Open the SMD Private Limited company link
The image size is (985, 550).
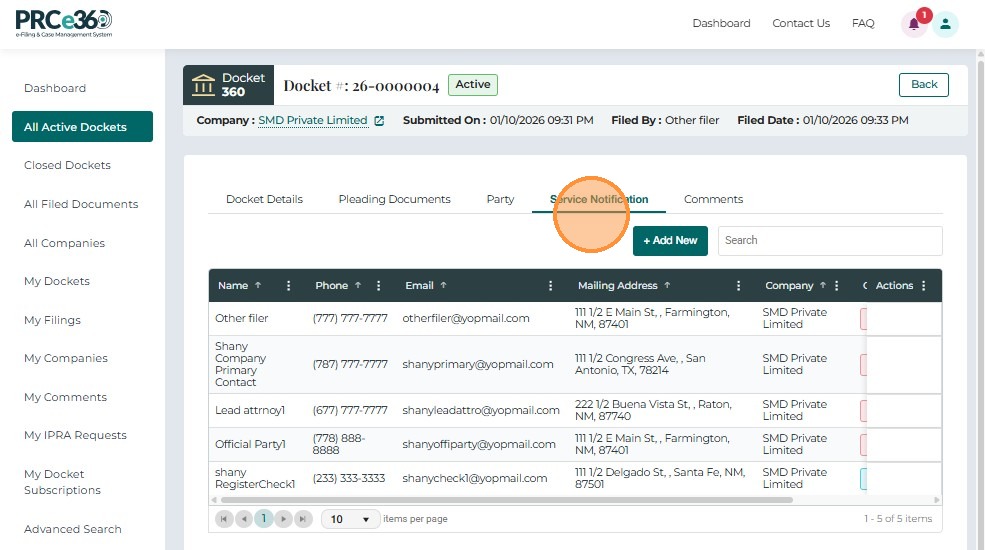312,120
